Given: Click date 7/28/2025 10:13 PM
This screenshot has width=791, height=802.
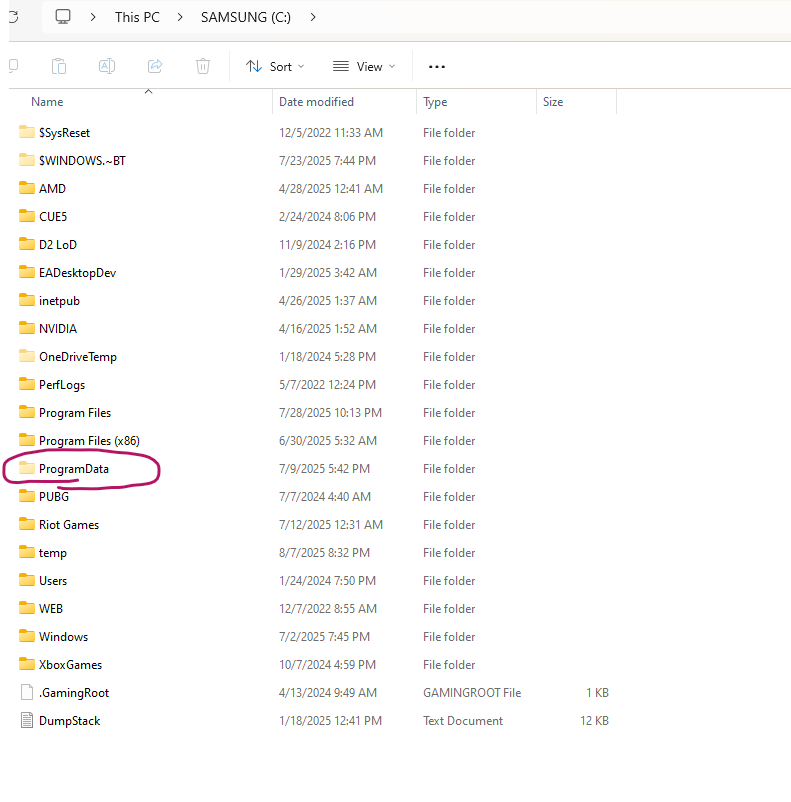Looking at the screenshot, I should pos(330,413).
